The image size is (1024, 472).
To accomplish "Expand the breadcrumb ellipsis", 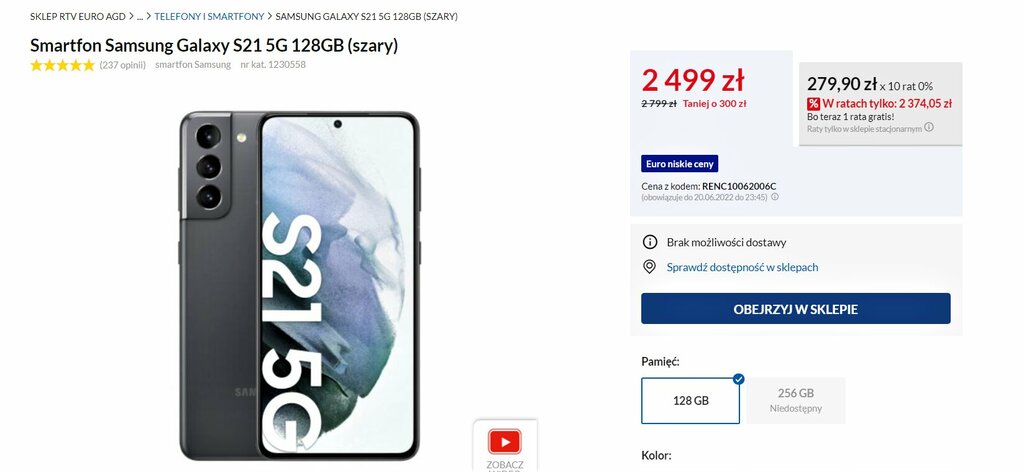I will pyautogui.click(x=139, y=16).
